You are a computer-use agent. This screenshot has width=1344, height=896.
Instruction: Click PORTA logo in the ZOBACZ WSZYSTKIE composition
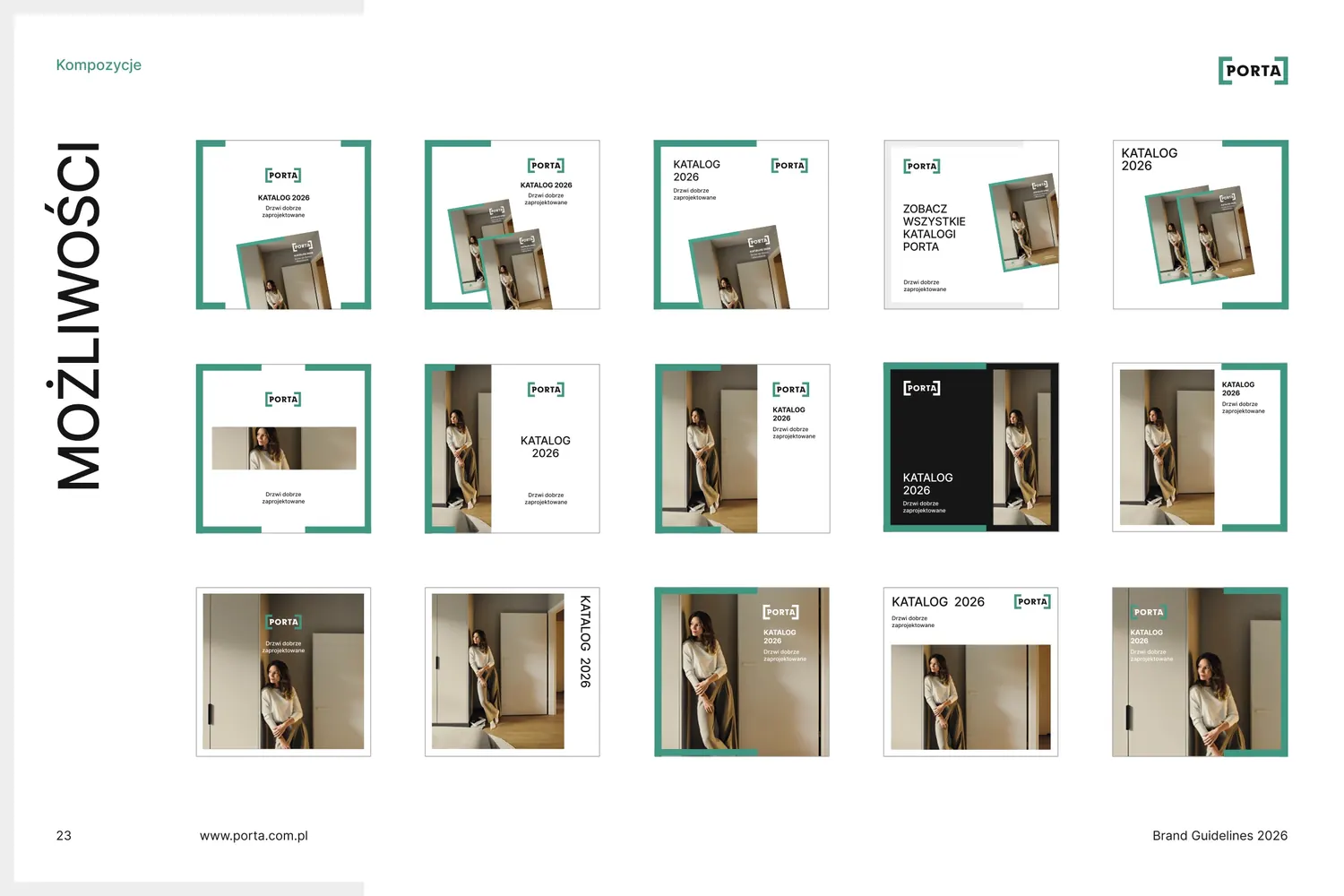click(922, 167)
